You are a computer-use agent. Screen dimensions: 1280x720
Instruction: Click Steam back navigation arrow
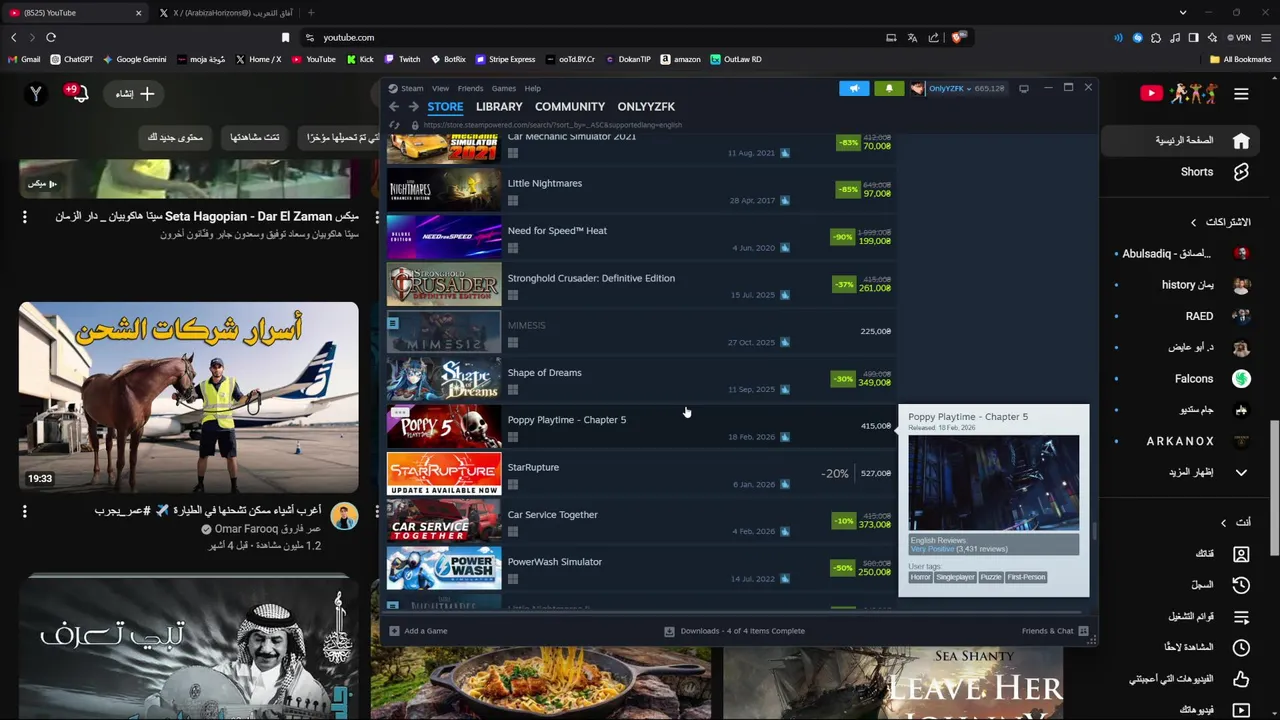point(394,107)
